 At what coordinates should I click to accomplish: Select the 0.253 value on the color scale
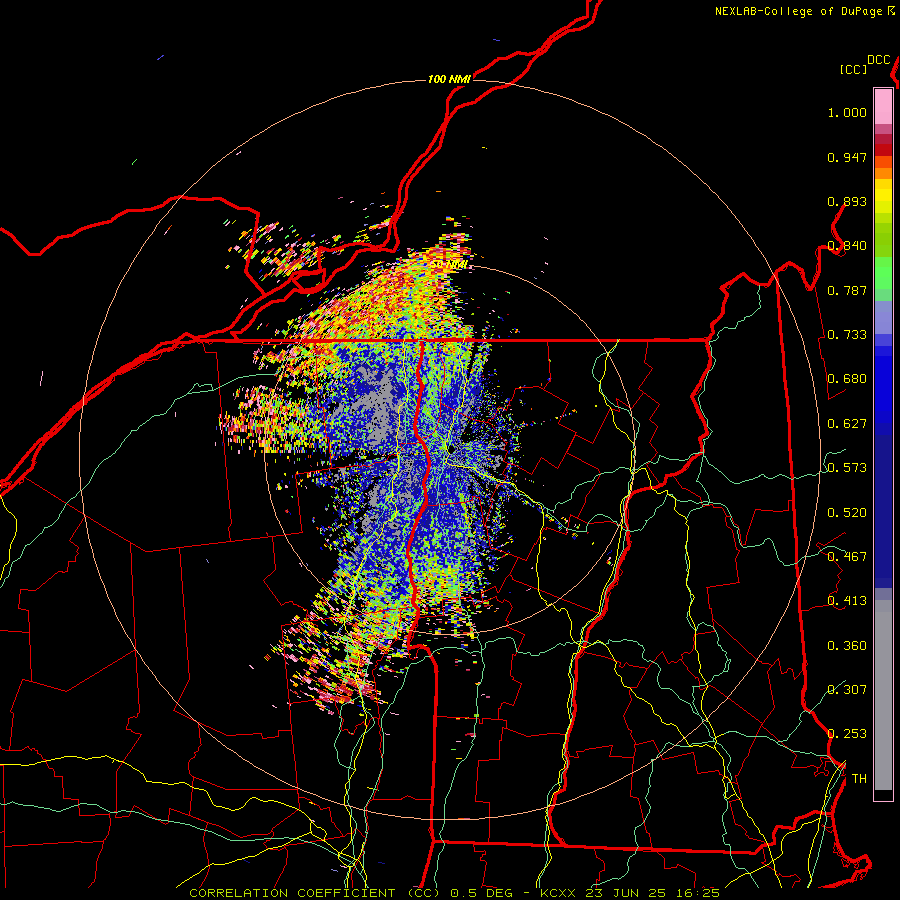point(847,734)
